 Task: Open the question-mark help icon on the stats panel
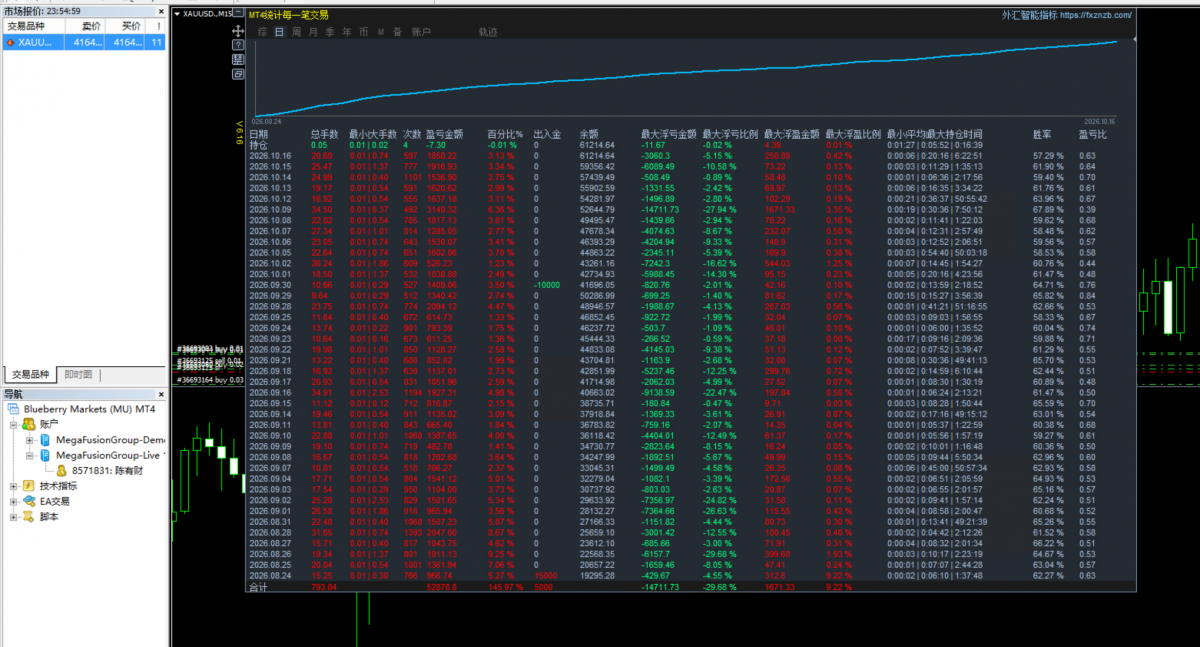coord(238,46)
